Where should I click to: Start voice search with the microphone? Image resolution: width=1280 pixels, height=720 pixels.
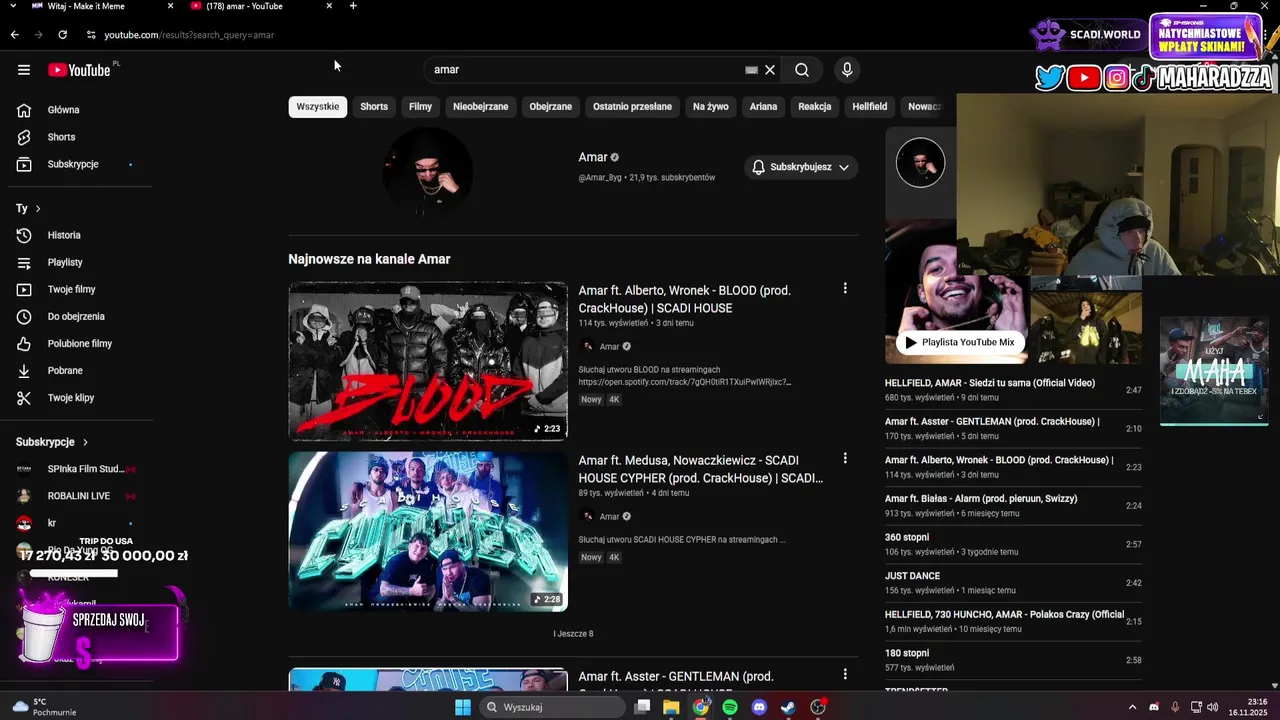click(847, 70)
